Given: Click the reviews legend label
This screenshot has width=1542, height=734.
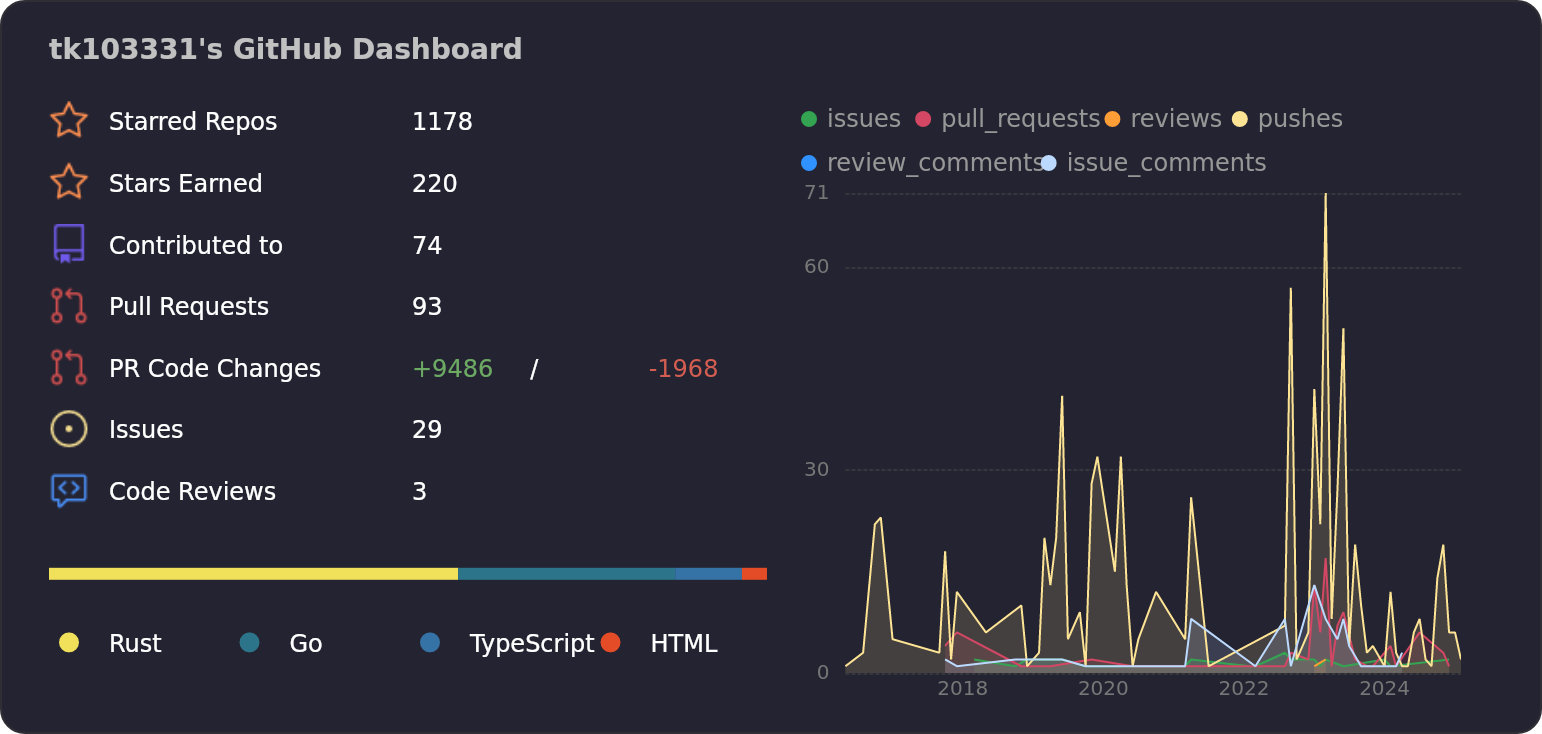Looking at the screenshot, I should click(1176, 119).
